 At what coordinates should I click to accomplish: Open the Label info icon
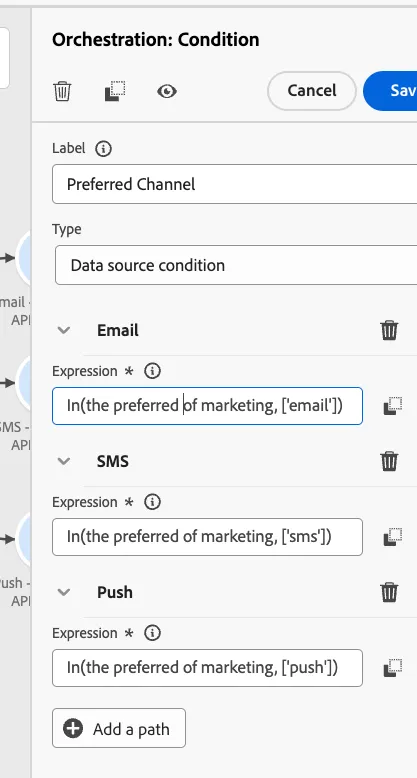tap(103, 148)
